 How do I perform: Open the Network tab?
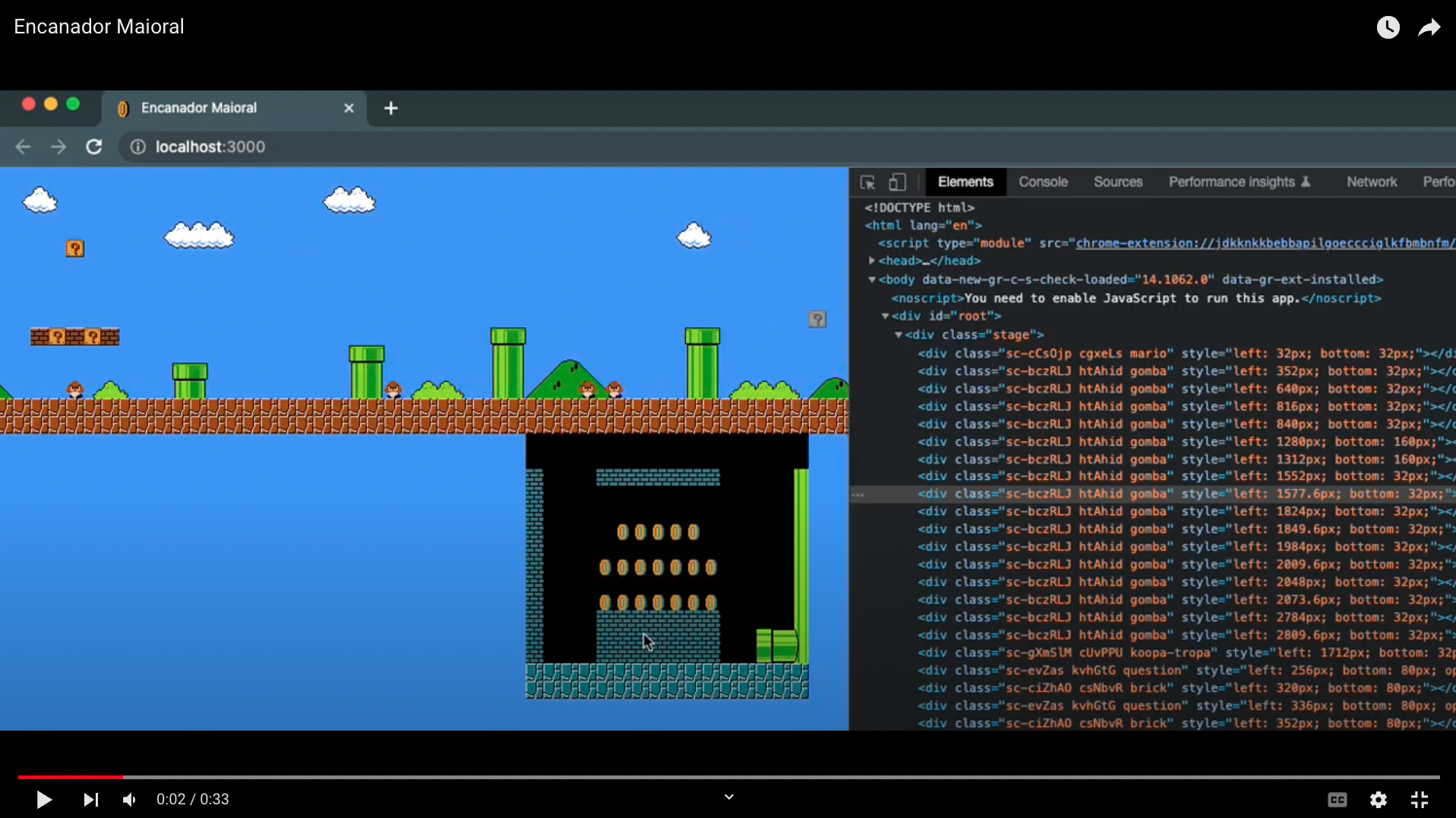click(x=1372, y=182)
